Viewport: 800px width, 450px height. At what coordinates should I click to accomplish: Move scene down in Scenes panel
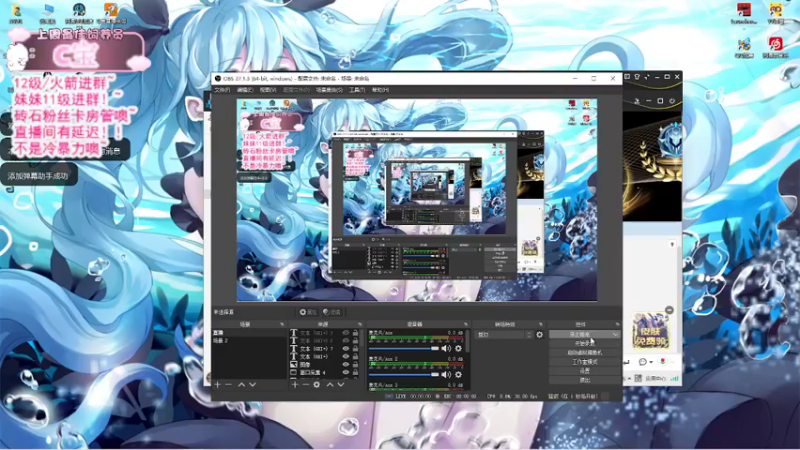[x=253, y=385]
